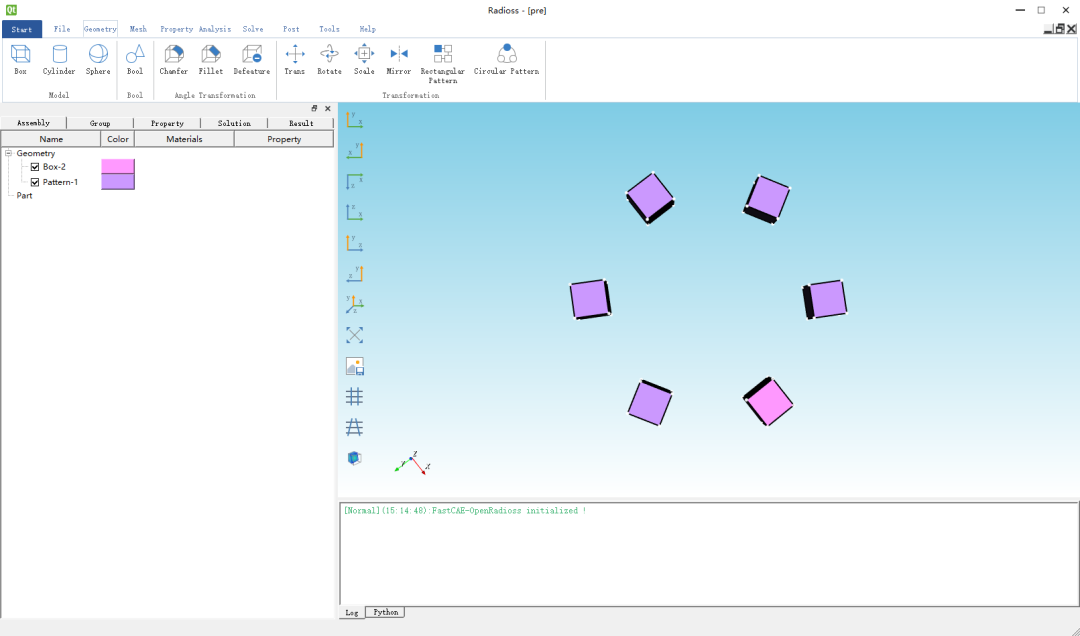Open the Post ribbon tab

291,29
